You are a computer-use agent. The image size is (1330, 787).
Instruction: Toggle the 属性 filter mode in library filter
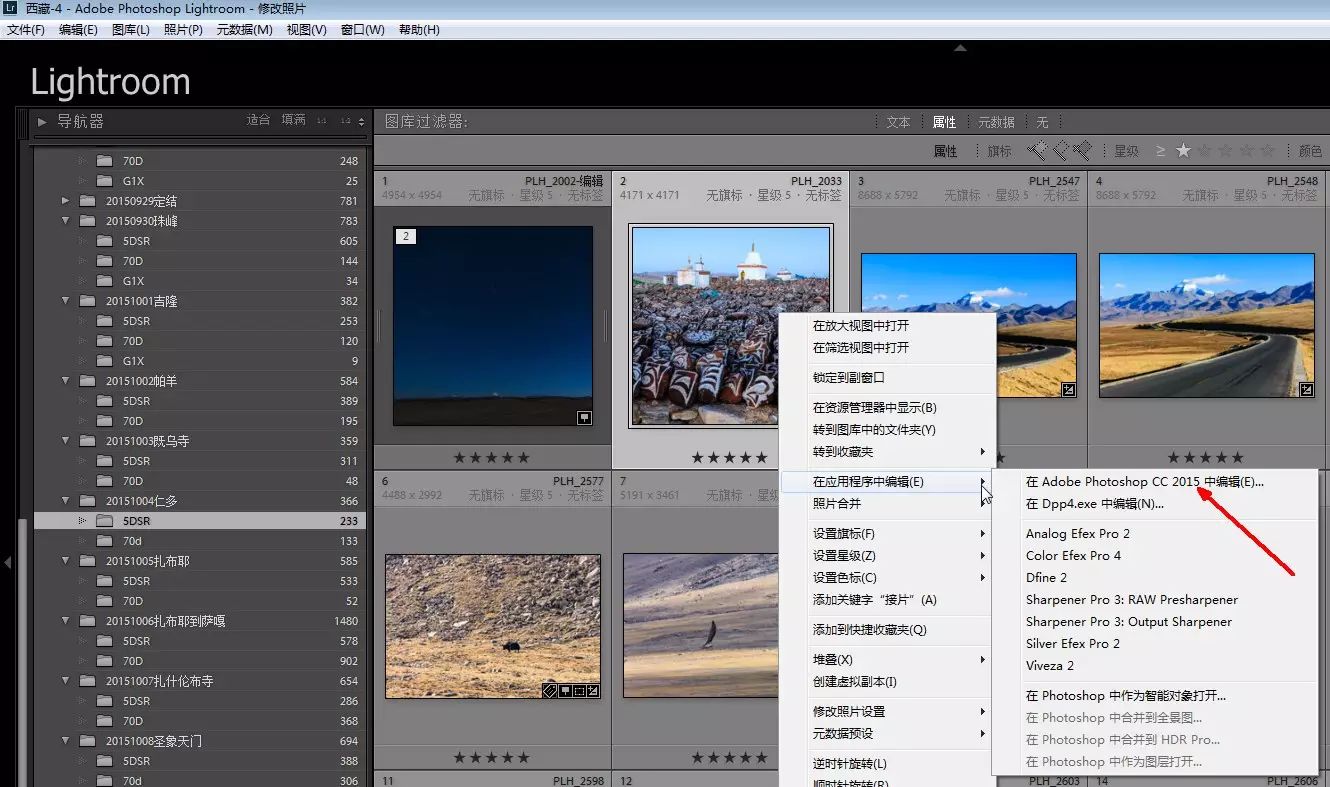(944, 122)
